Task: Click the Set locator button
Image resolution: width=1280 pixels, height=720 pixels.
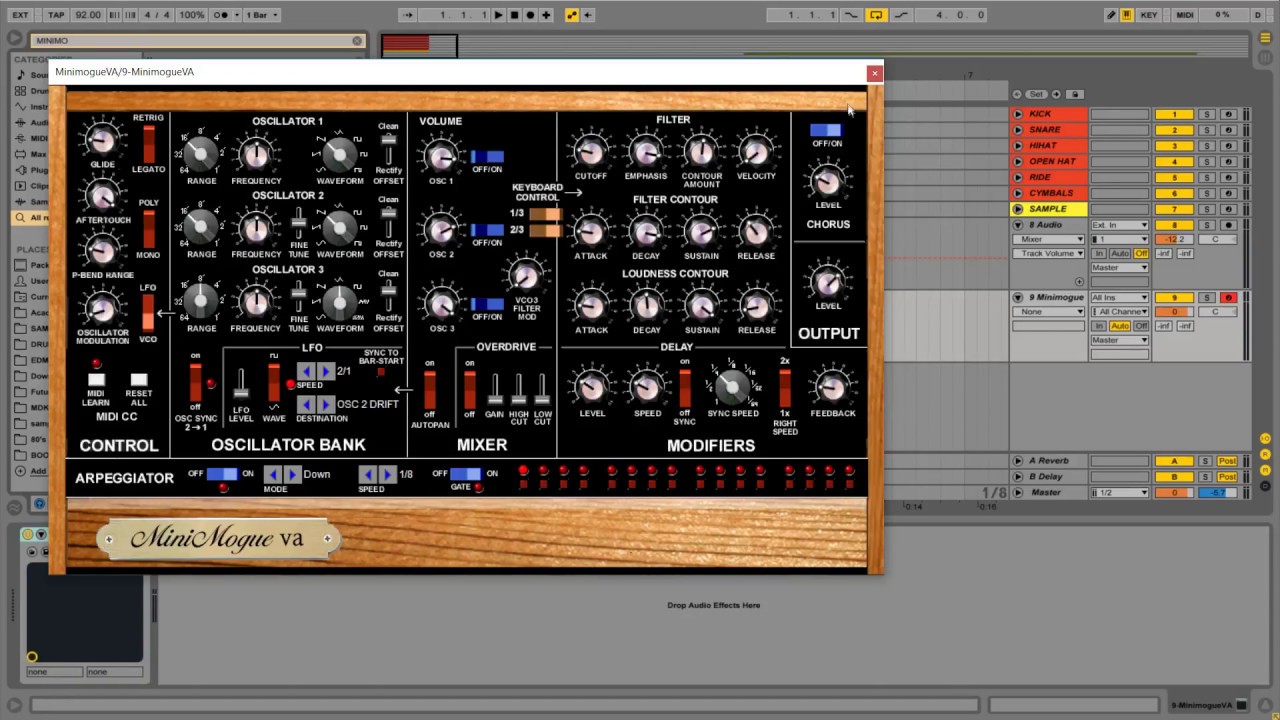Action: (1037, 94)
